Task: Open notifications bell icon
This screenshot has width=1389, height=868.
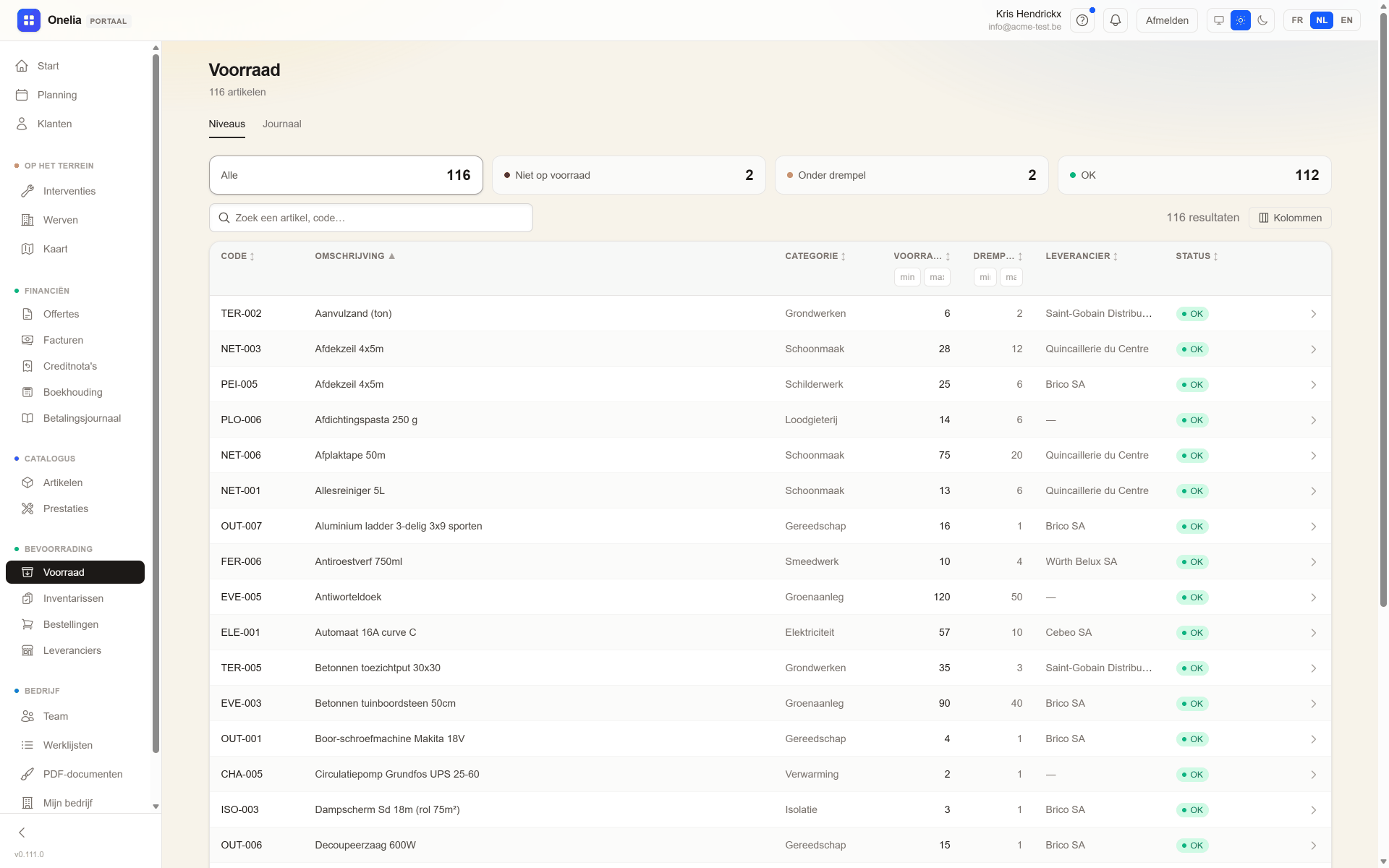Action: [1116, 20]
